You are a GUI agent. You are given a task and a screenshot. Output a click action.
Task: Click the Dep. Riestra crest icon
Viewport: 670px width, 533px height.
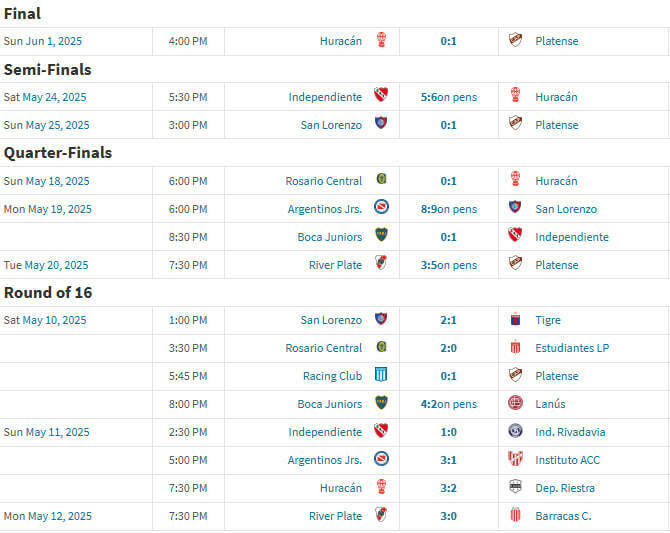click(x=515, y=488)
